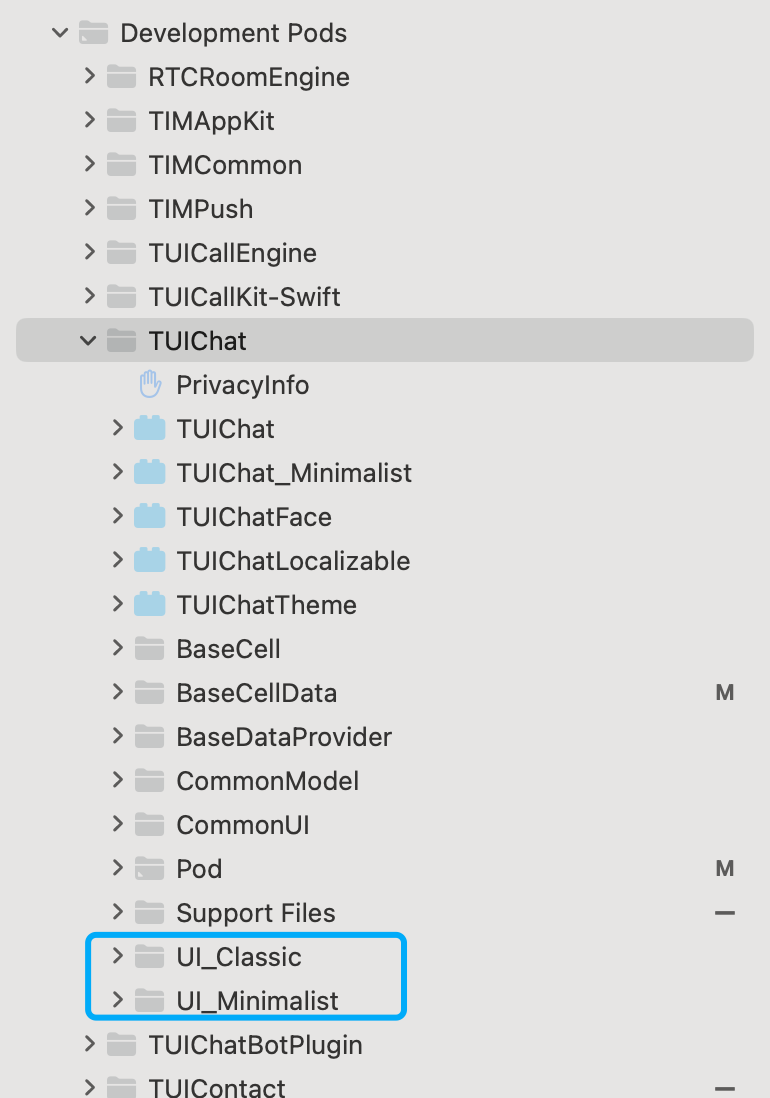Viewport: 770px width, 1098px height.
Task: Click the Development Pods folder icon
Action: click(93, 33)
